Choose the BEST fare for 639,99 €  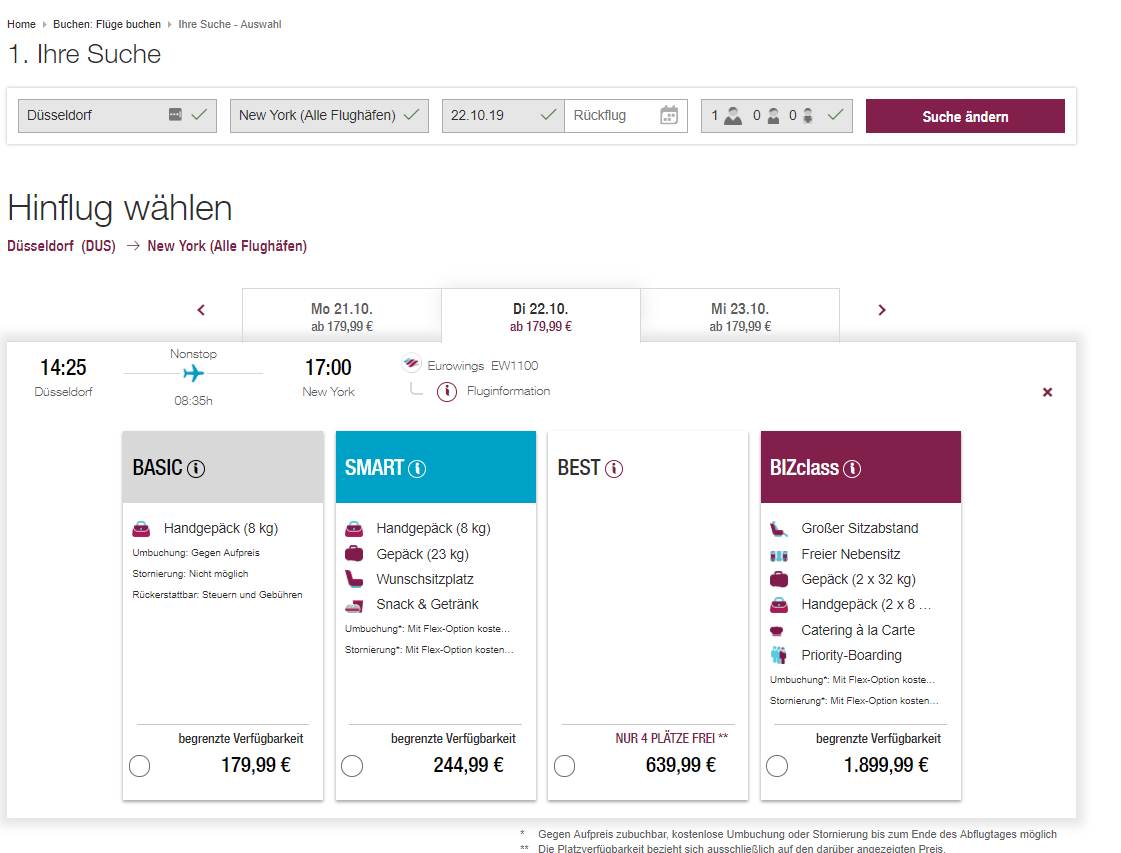[x=565, y=766]
